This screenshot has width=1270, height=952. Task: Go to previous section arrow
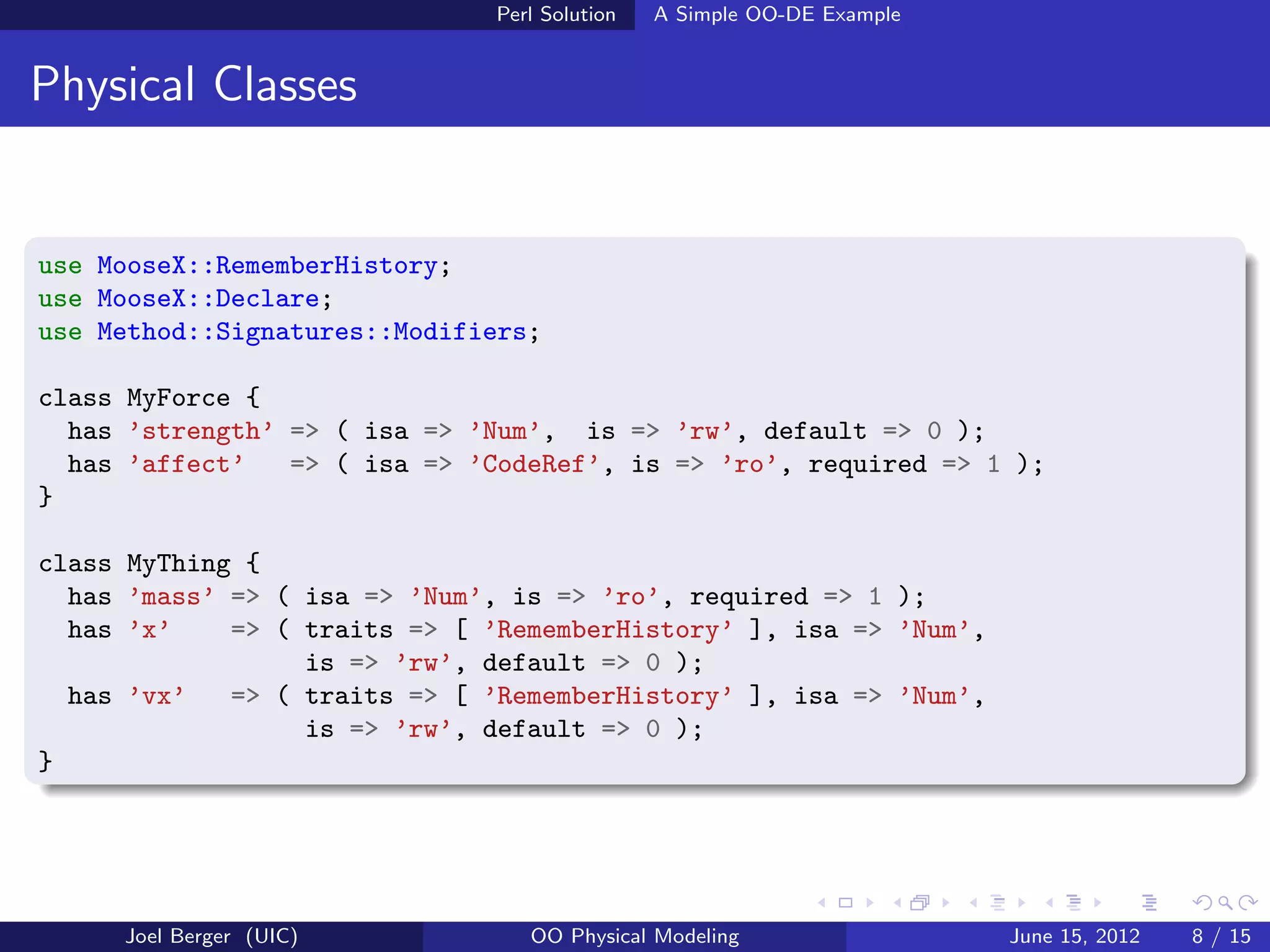tap(1049, 903)
